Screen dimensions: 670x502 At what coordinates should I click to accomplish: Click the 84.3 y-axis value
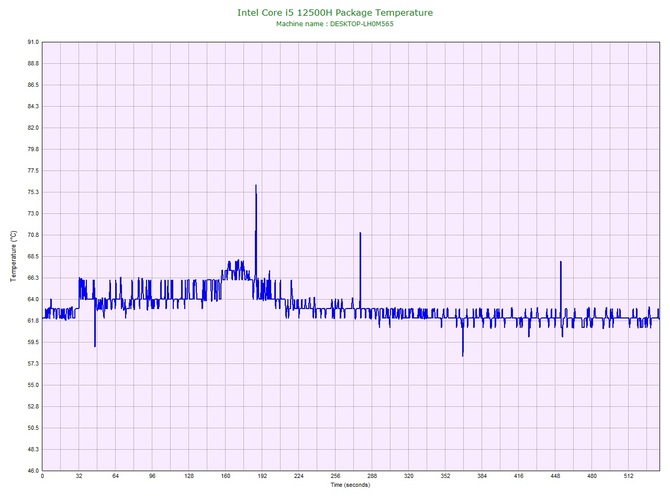tap(33, 106)
